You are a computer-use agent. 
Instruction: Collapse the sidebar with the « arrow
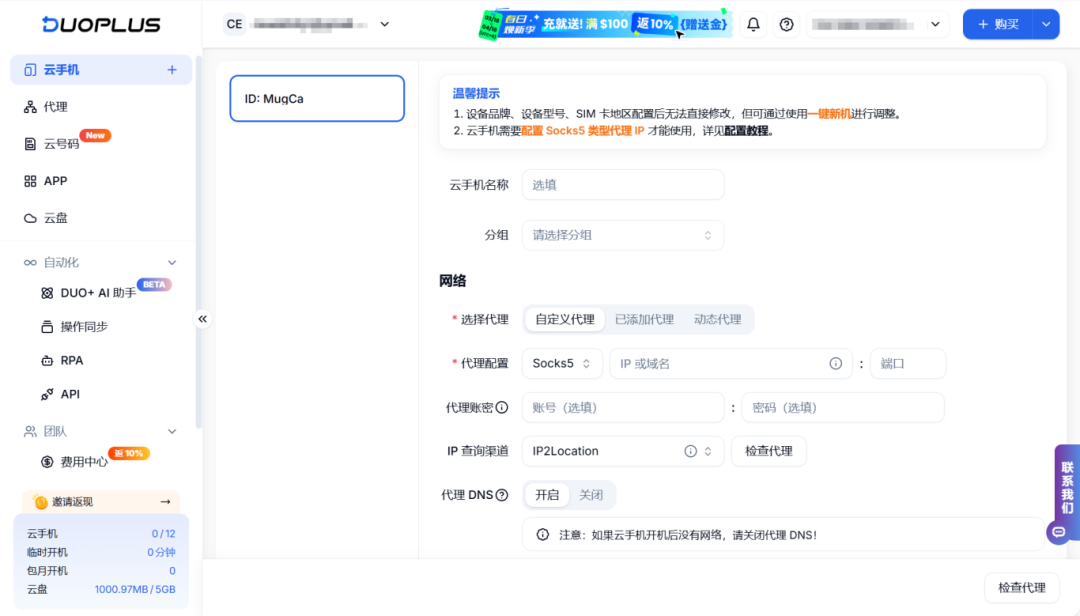pyautogui.click(x=203, y=318)
